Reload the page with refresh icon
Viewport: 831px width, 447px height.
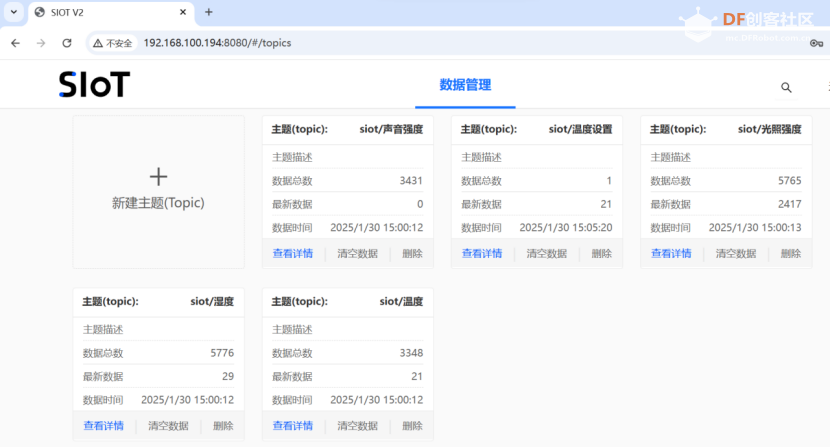click(67, 43)
